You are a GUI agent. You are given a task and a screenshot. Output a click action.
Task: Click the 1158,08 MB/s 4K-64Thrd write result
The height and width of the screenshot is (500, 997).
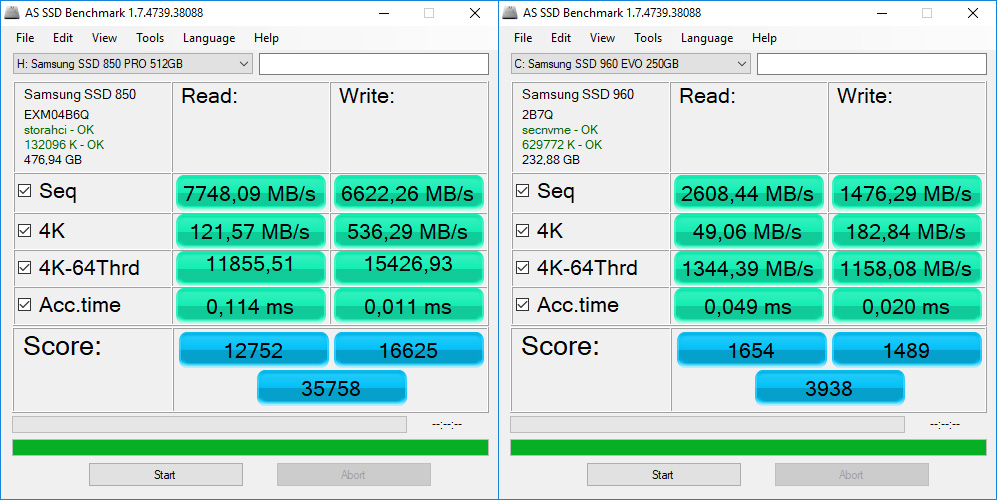[906, 268]
